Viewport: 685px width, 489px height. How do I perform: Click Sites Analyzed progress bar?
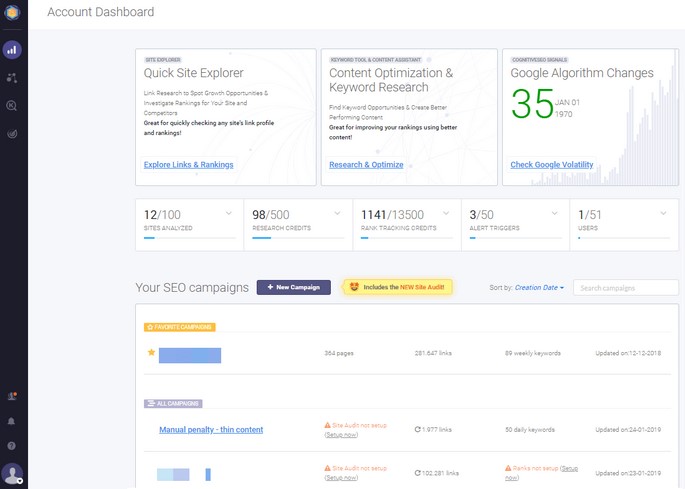coord(190,238)
